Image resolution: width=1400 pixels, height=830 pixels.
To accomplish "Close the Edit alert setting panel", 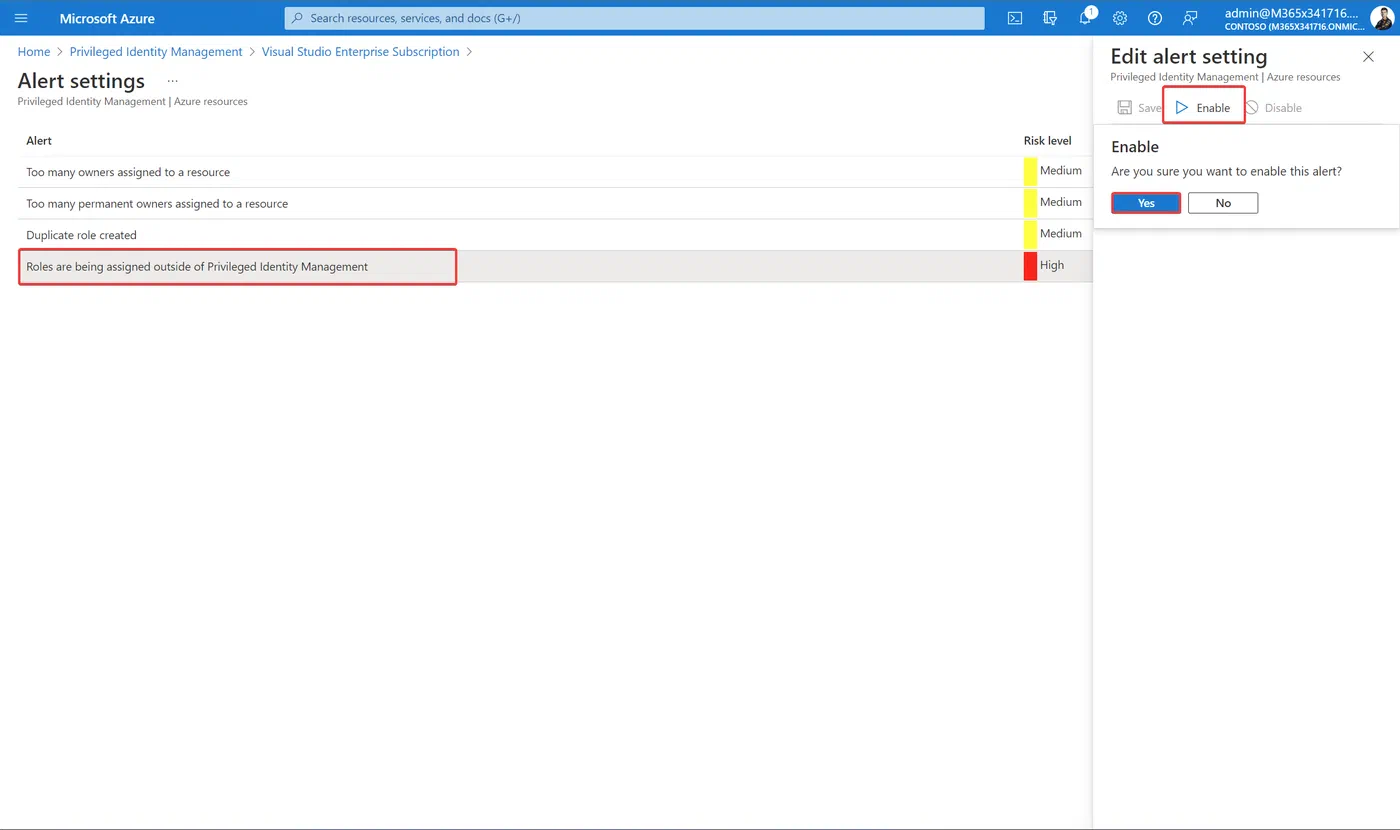I will tap(1368, 57).
